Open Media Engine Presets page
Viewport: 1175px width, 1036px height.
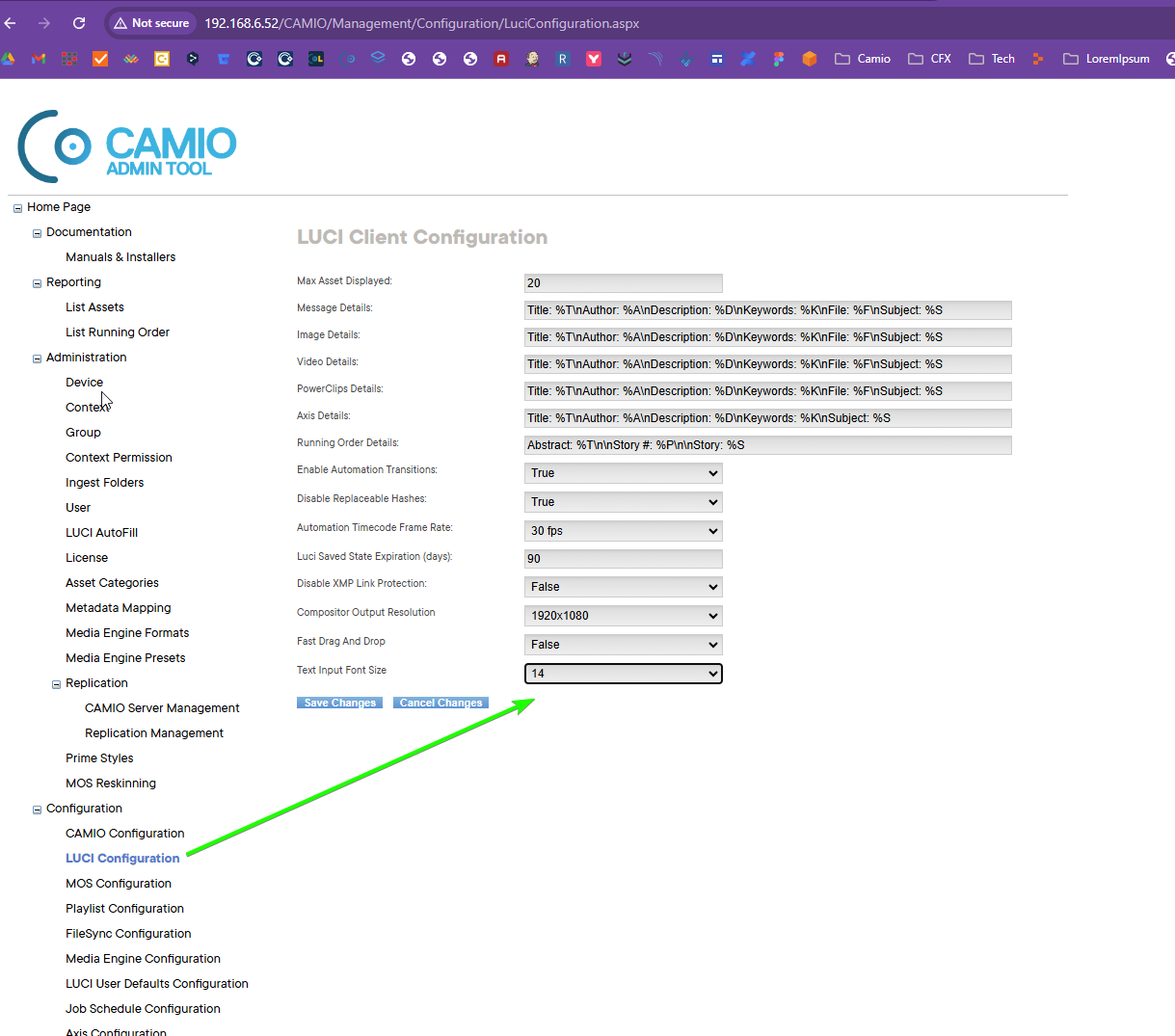pos(125,658)
